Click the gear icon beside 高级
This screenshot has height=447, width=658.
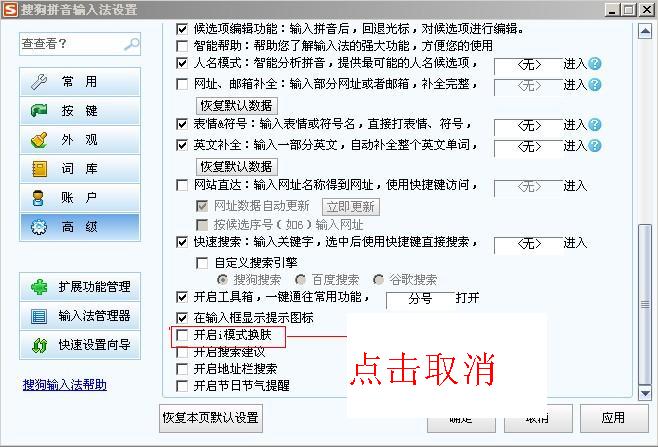pos(39,227)
